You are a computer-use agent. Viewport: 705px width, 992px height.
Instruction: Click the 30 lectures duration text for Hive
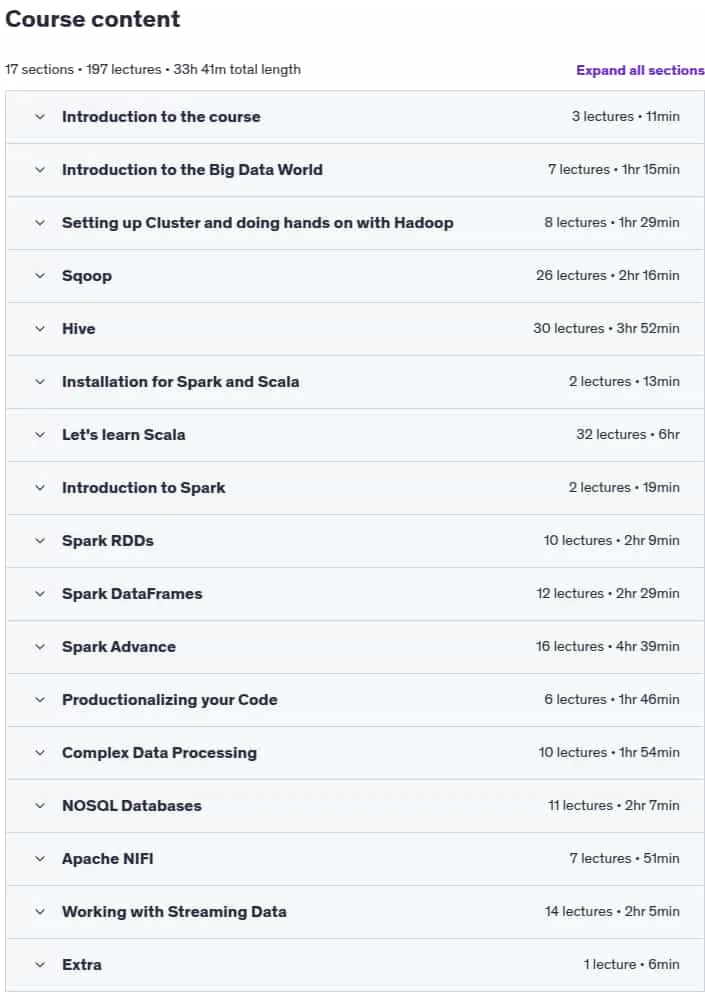tap(606, 328)
